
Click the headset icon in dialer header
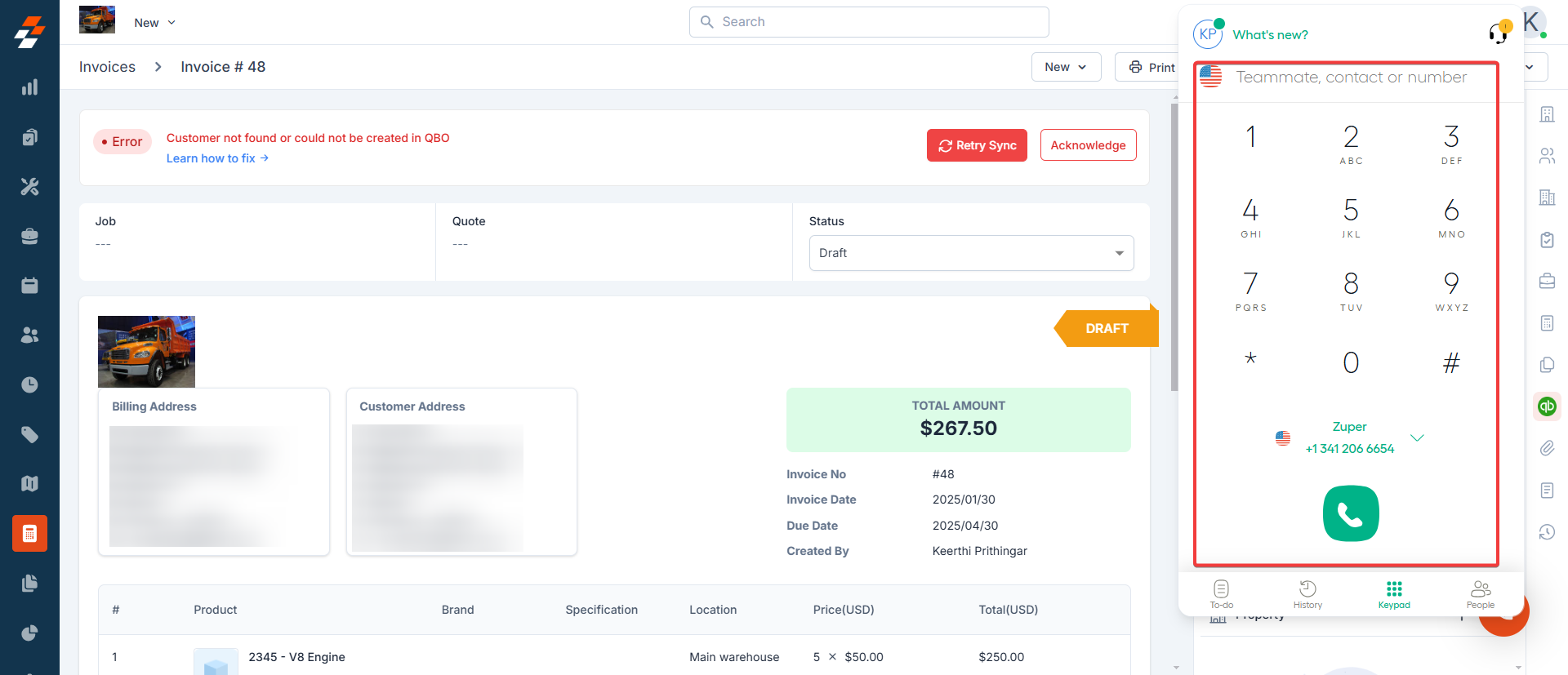click(x=1498, y=33)
